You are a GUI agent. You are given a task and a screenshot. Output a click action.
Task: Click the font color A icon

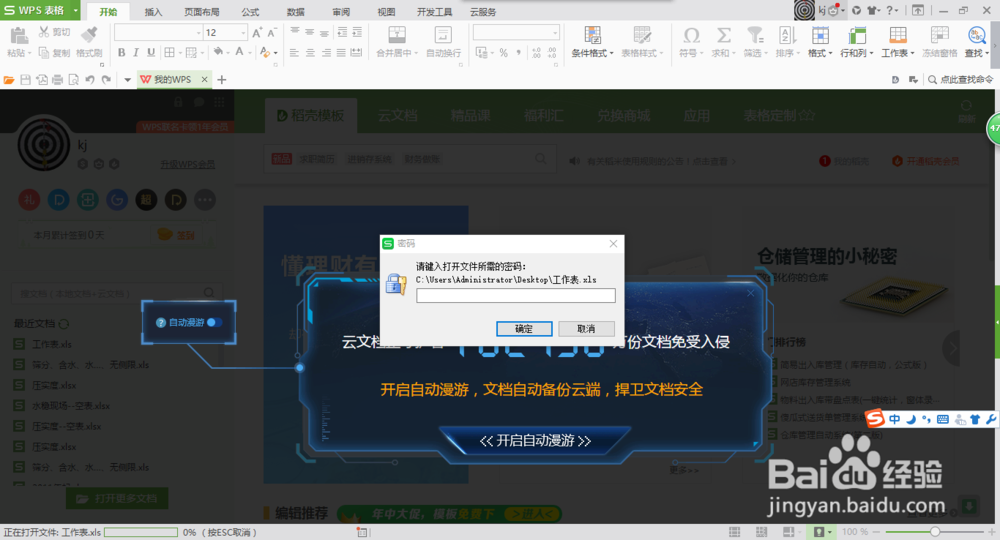240,52
